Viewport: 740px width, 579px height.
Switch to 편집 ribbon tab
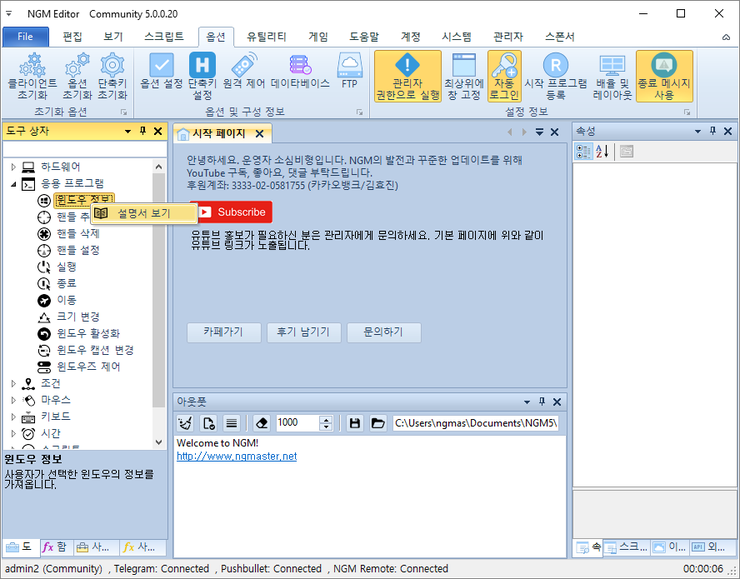73,37
